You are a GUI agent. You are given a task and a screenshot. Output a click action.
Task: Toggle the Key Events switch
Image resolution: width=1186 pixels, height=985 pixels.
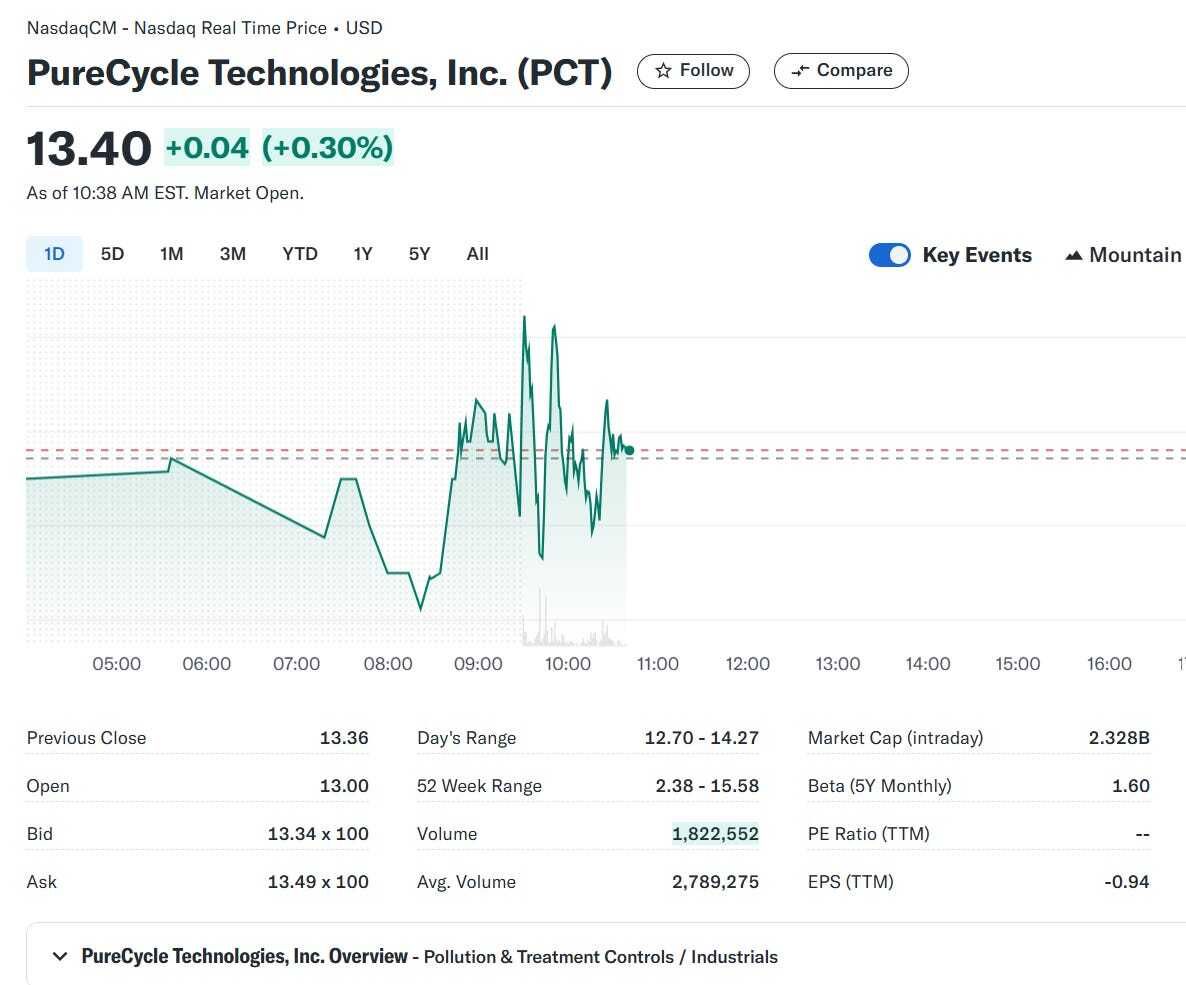point(889,255)
